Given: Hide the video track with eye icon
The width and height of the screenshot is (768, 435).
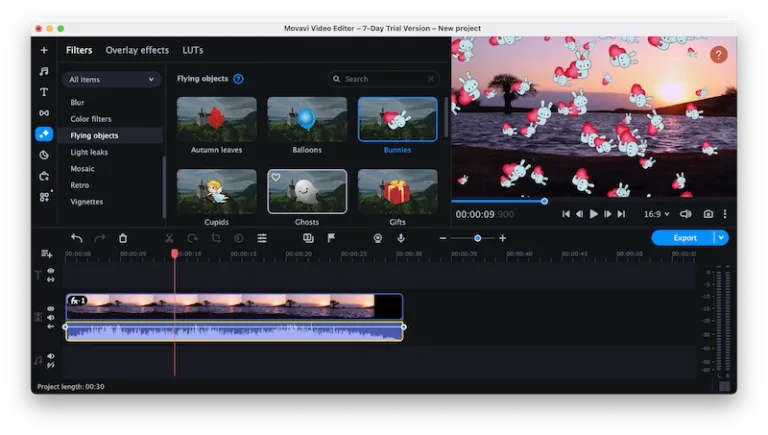Looking at the screenshot, I should [x=51, y=309].
